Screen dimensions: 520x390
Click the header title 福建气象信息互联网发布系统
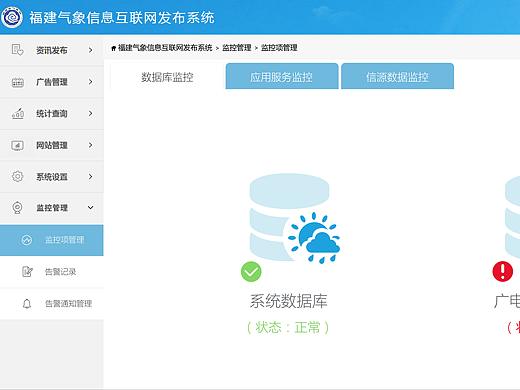(122, 17)
